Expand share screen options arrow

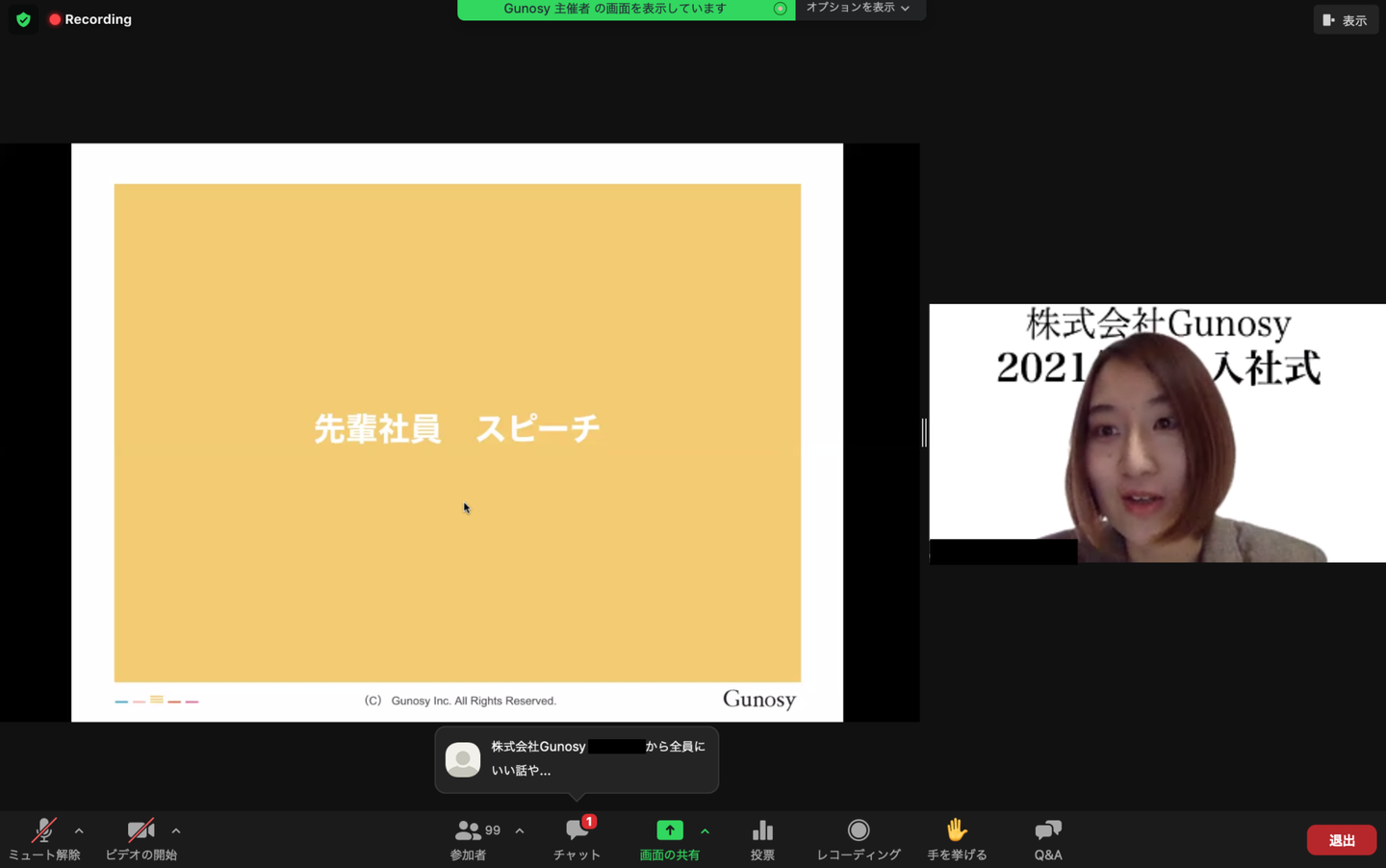pos(706,830)
